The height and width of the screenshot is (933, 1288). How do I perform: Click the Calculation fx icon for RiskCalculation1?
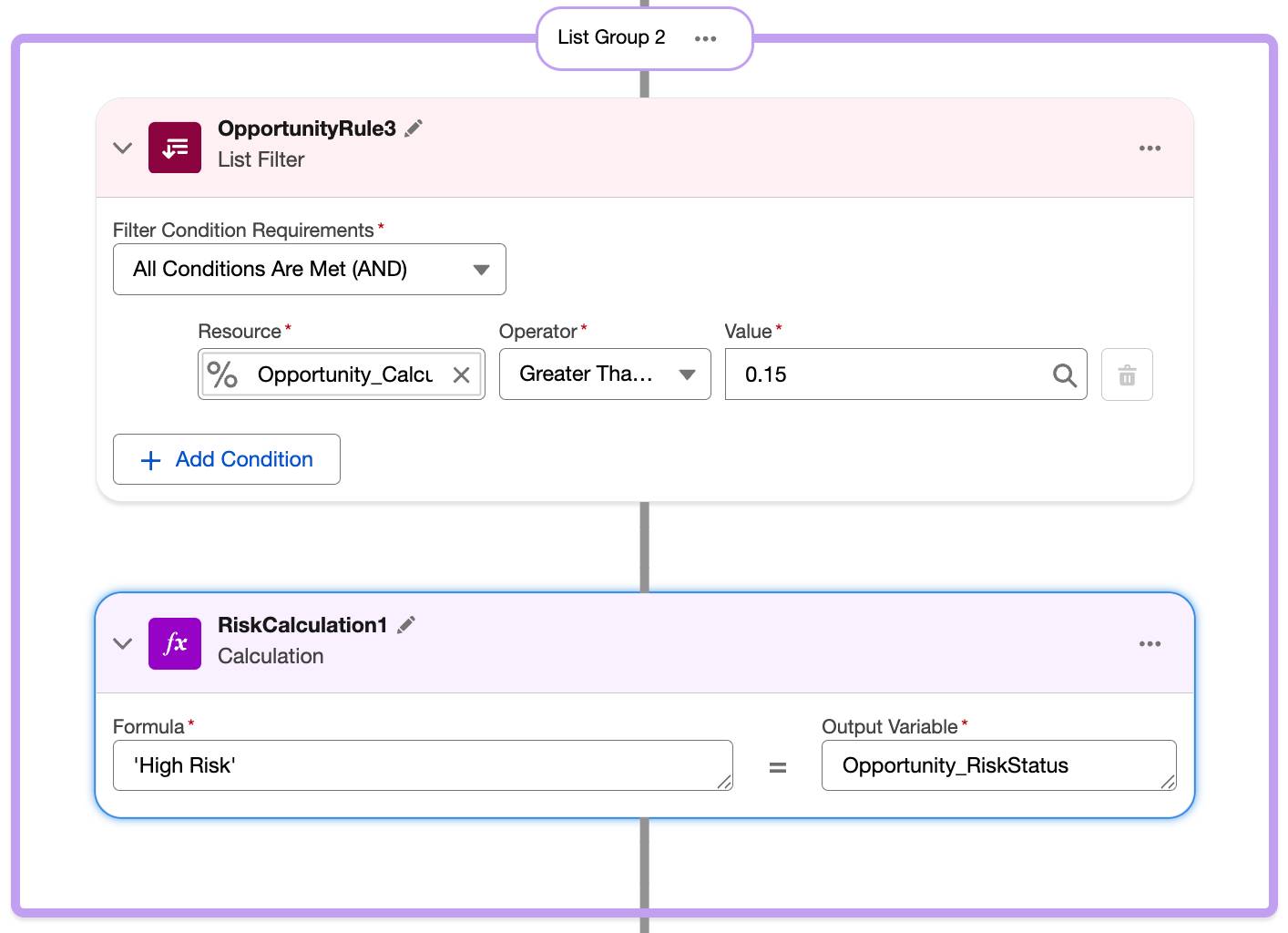coord(175,643)
